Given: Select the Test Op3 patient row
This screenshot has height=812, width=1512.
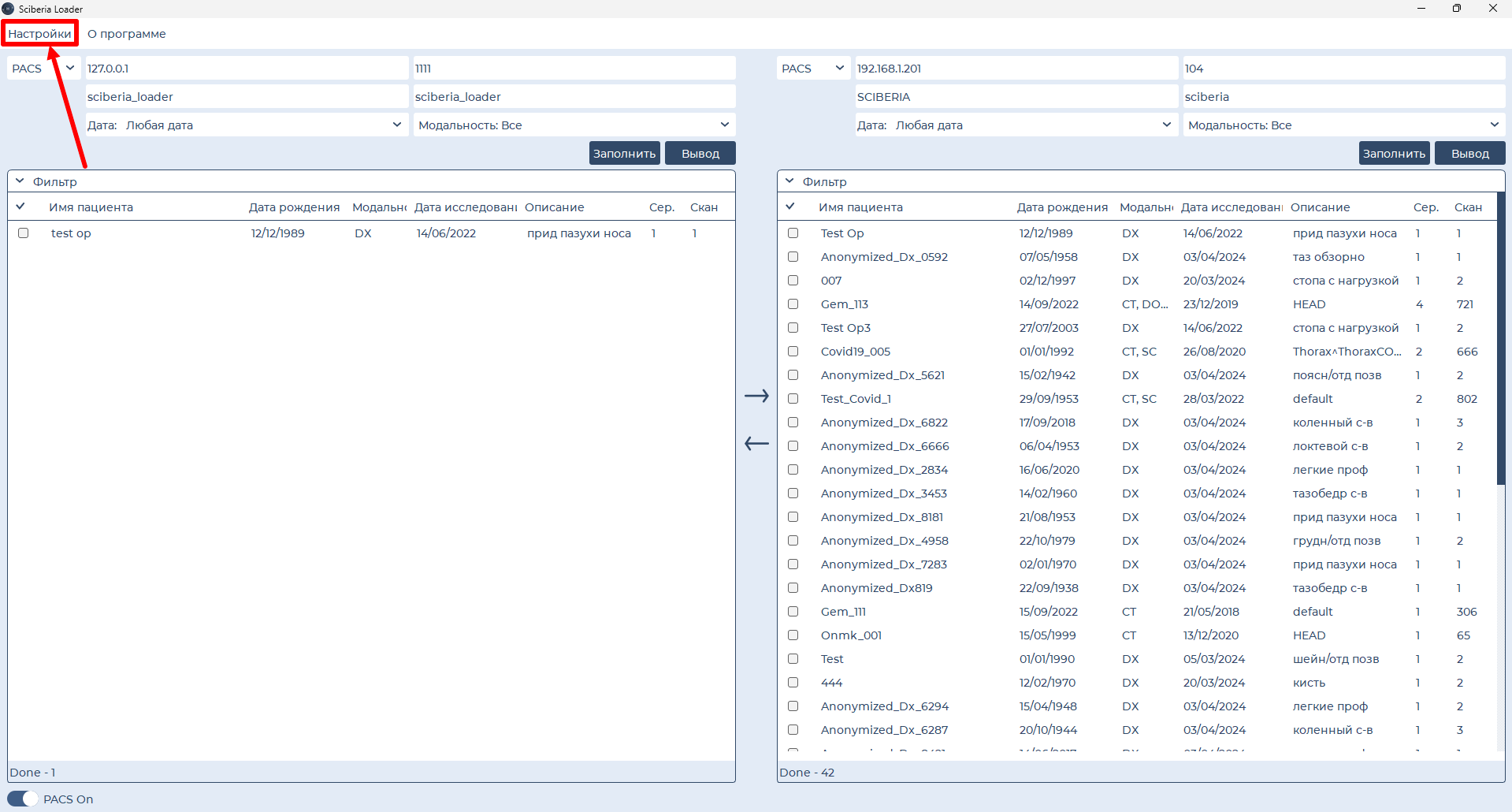Looking at the screenshot, I should point(1136,328).
